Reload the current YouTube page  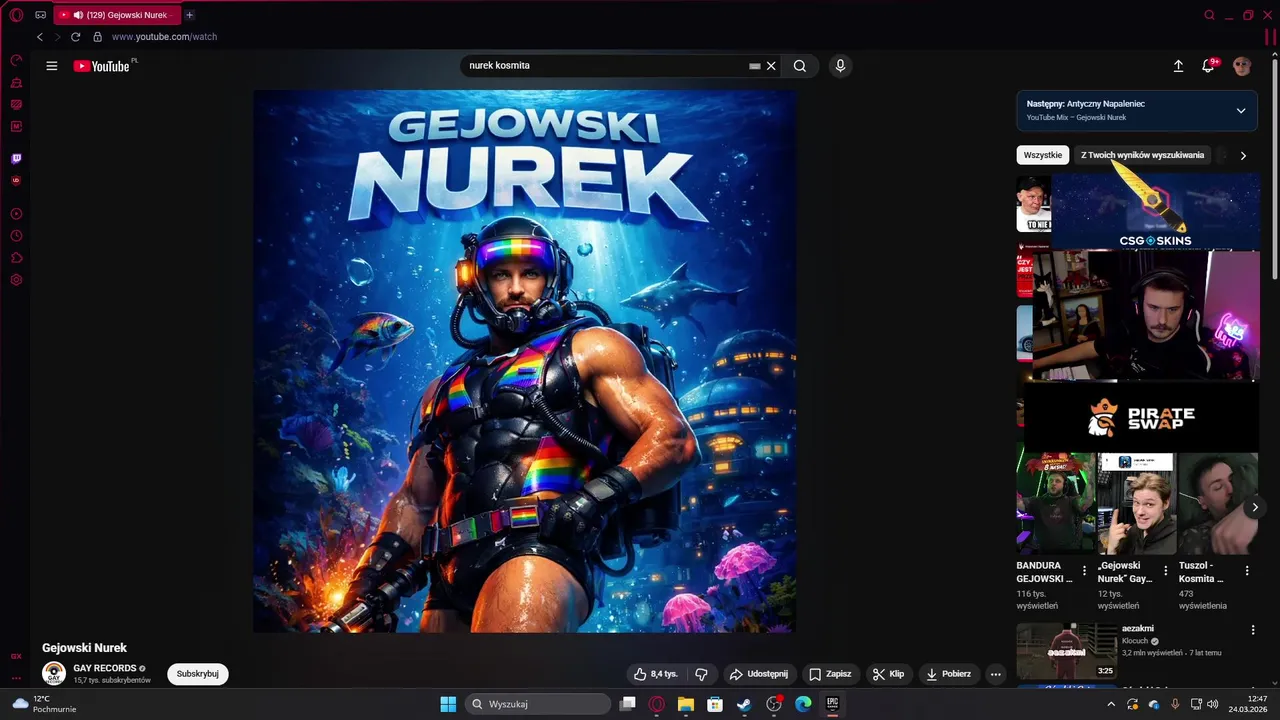tap(75, 37)
